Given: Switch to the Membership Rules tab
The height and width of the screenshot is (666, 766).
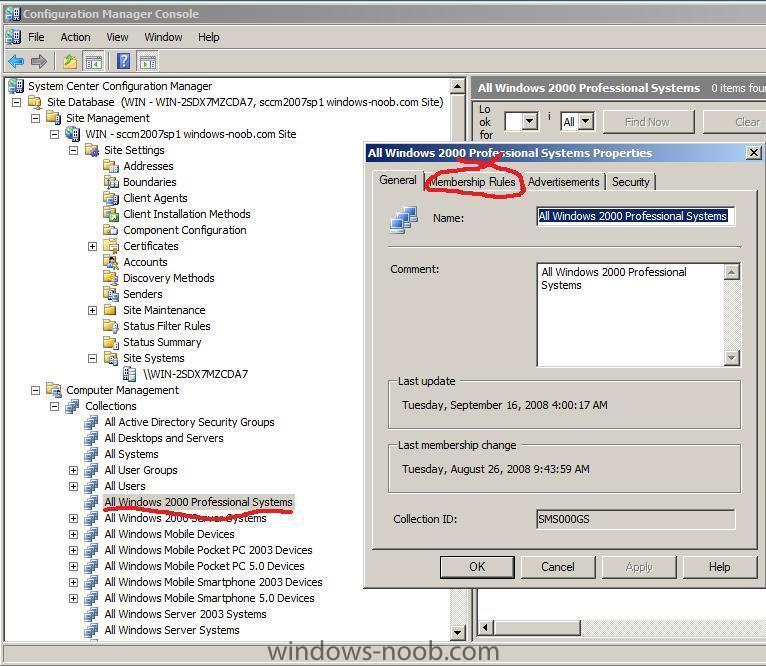Looking at the screenshot, I should point(472,182).
